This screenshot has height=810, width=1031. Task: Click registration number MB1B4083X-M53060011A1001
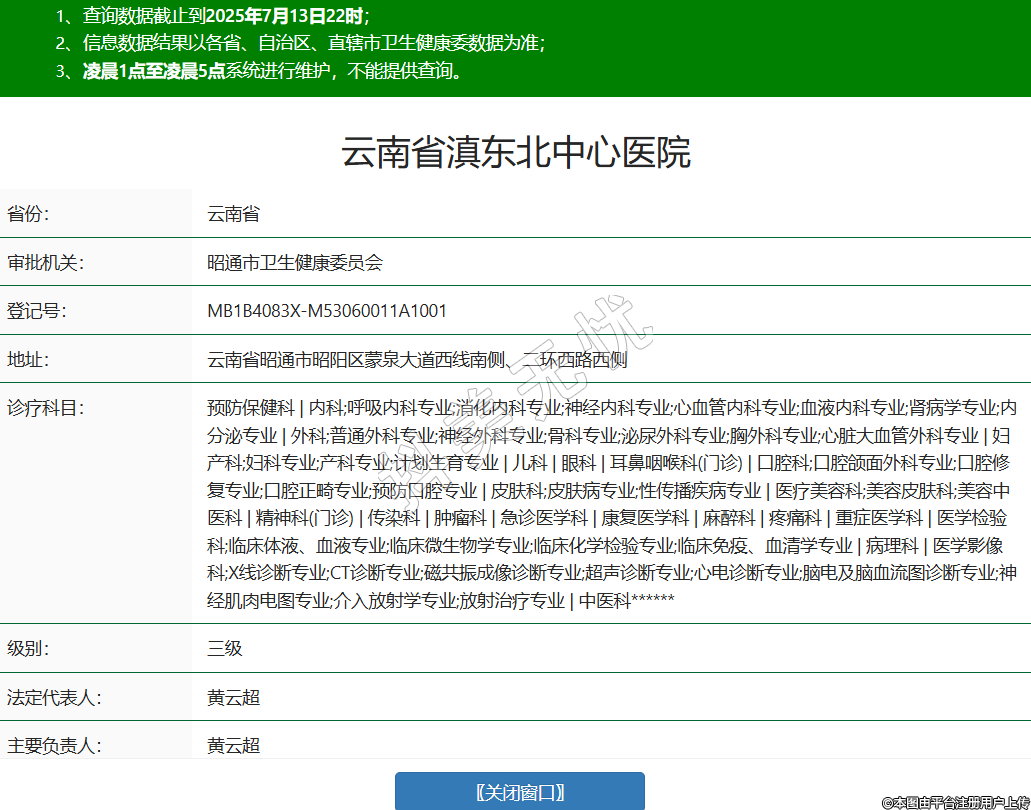[x=327, y=311]
